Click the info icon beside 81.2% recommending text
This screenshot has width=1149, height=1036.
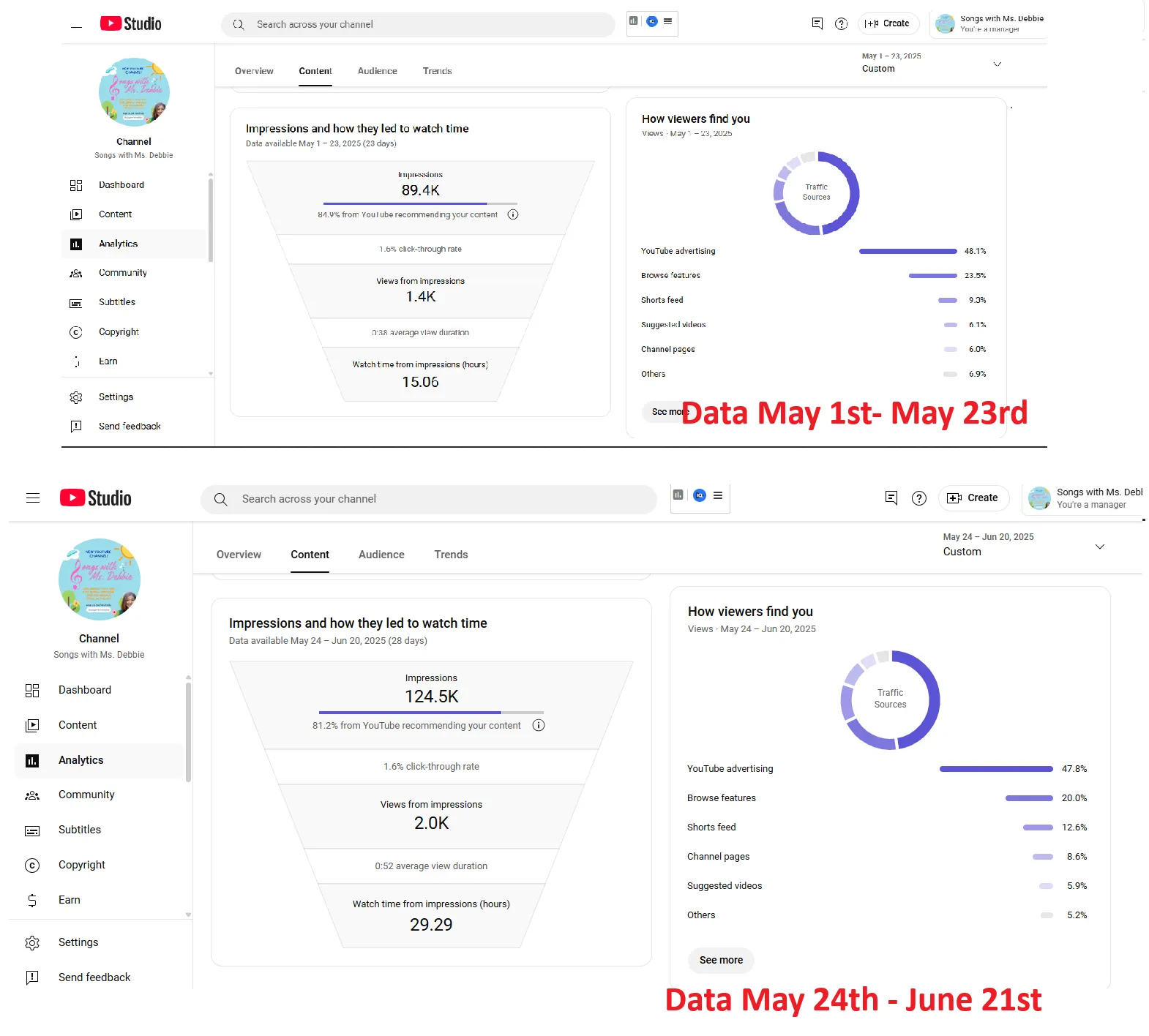539,725
